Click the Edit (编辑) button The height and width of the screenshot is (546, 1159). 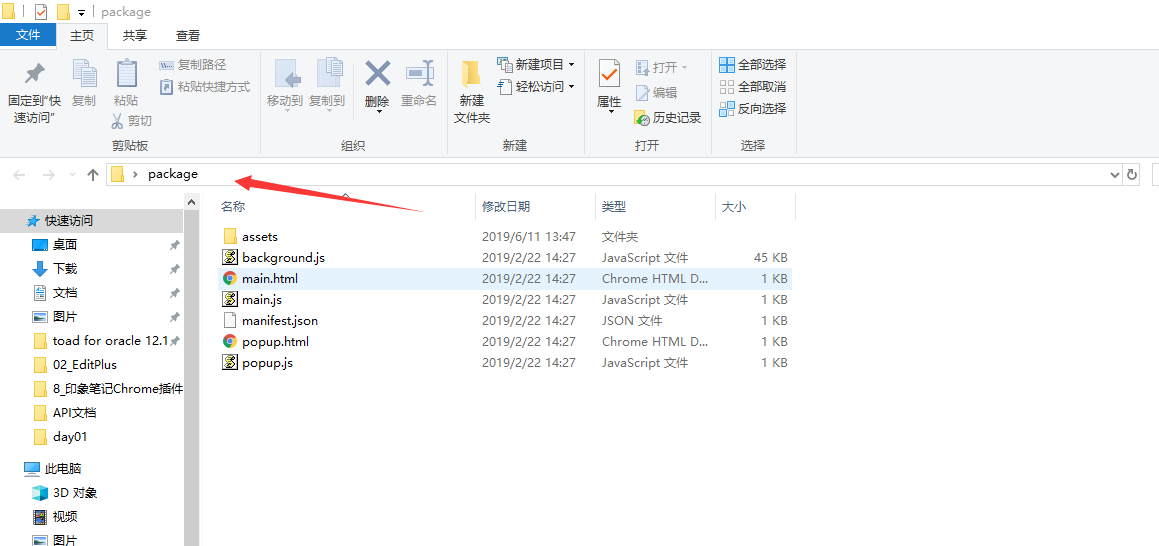click(655, 93)
